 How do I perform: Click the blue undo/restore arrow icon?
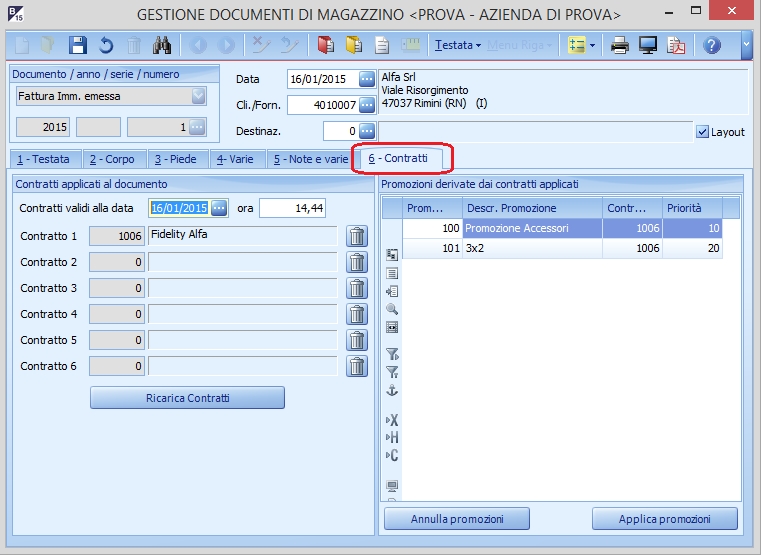coord(106,45)
